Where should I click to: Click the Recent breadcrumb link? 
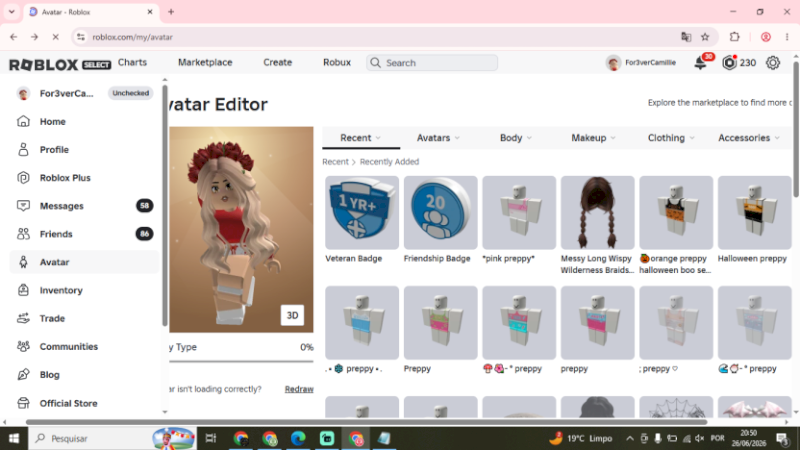[335, 162]
